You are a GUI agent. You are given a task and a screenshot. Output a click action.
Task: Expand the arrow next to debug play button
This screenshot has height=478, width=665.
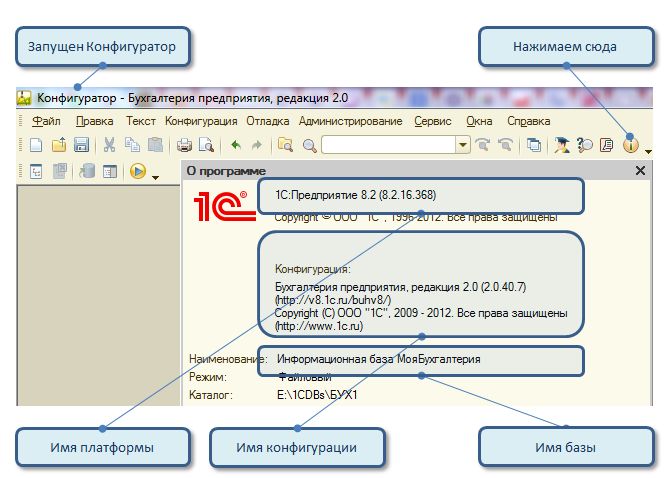[x=155, y=178]
